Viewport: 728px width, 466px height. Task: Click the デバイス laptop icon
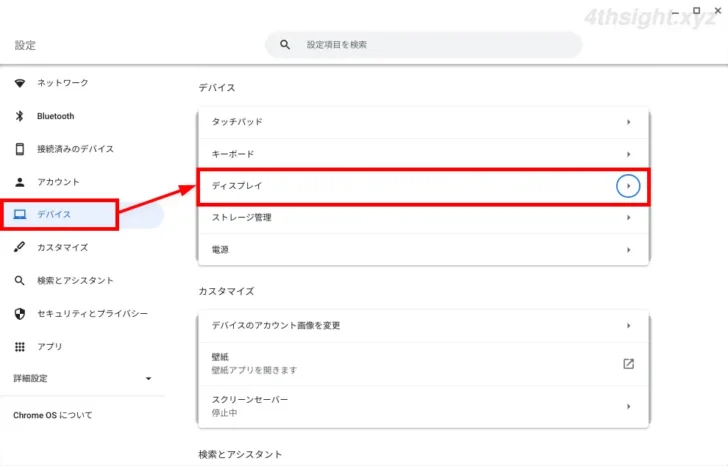pos(20,214)
